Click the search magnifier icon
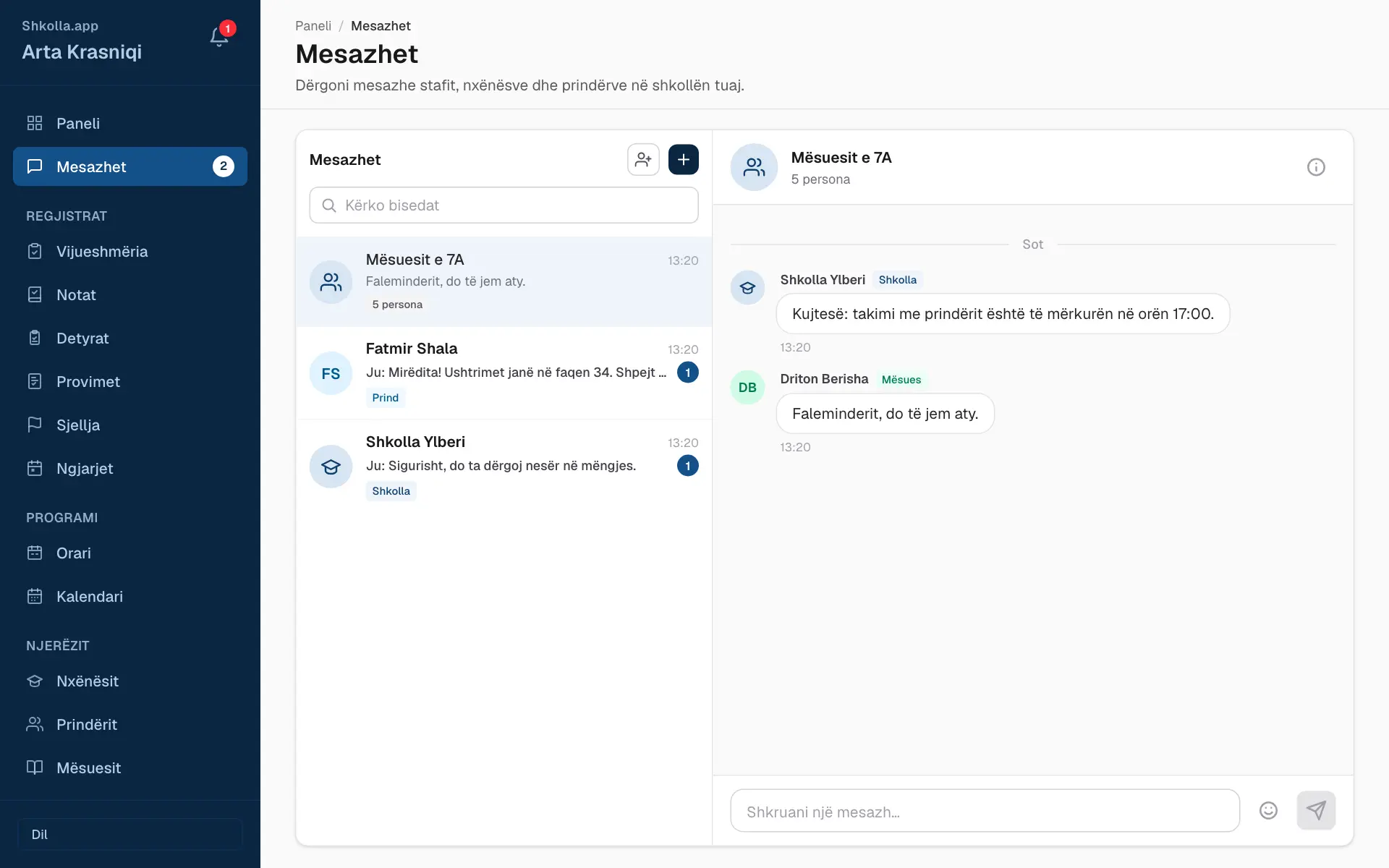 [329, 205]
